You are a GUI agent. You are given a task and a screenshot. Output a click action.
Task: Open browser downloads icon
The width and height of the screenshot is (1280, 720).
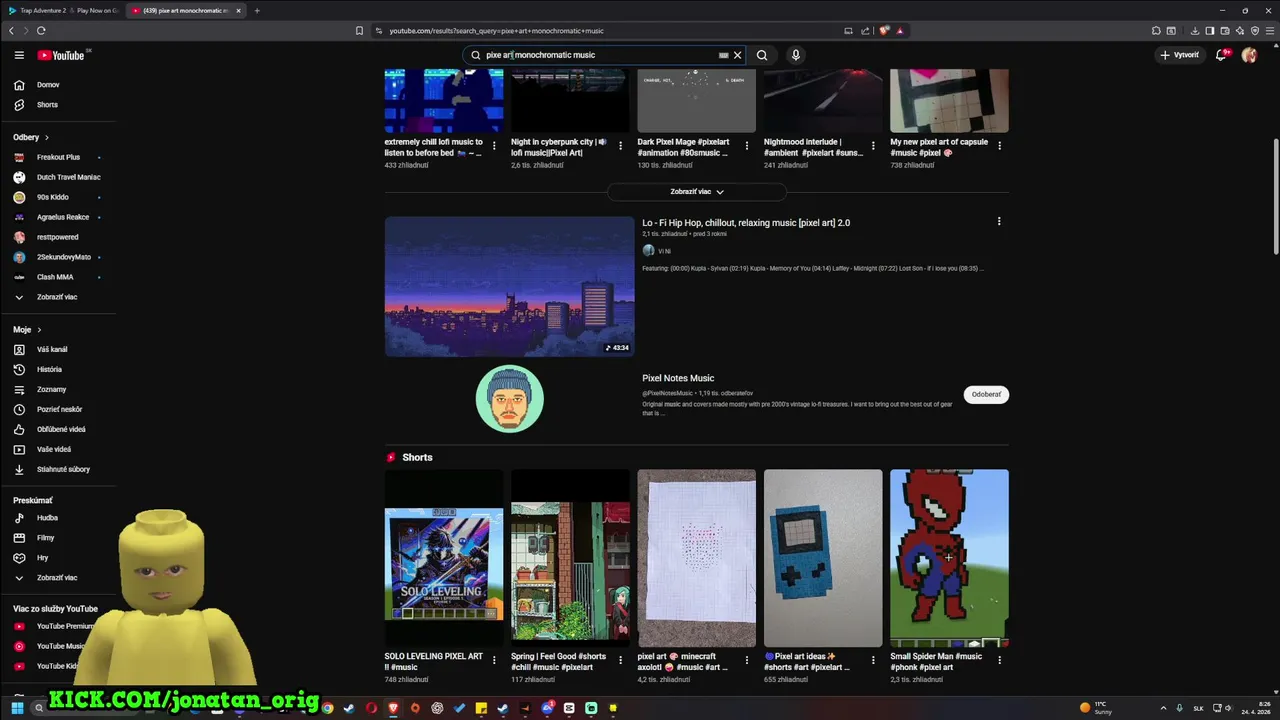1195,31
